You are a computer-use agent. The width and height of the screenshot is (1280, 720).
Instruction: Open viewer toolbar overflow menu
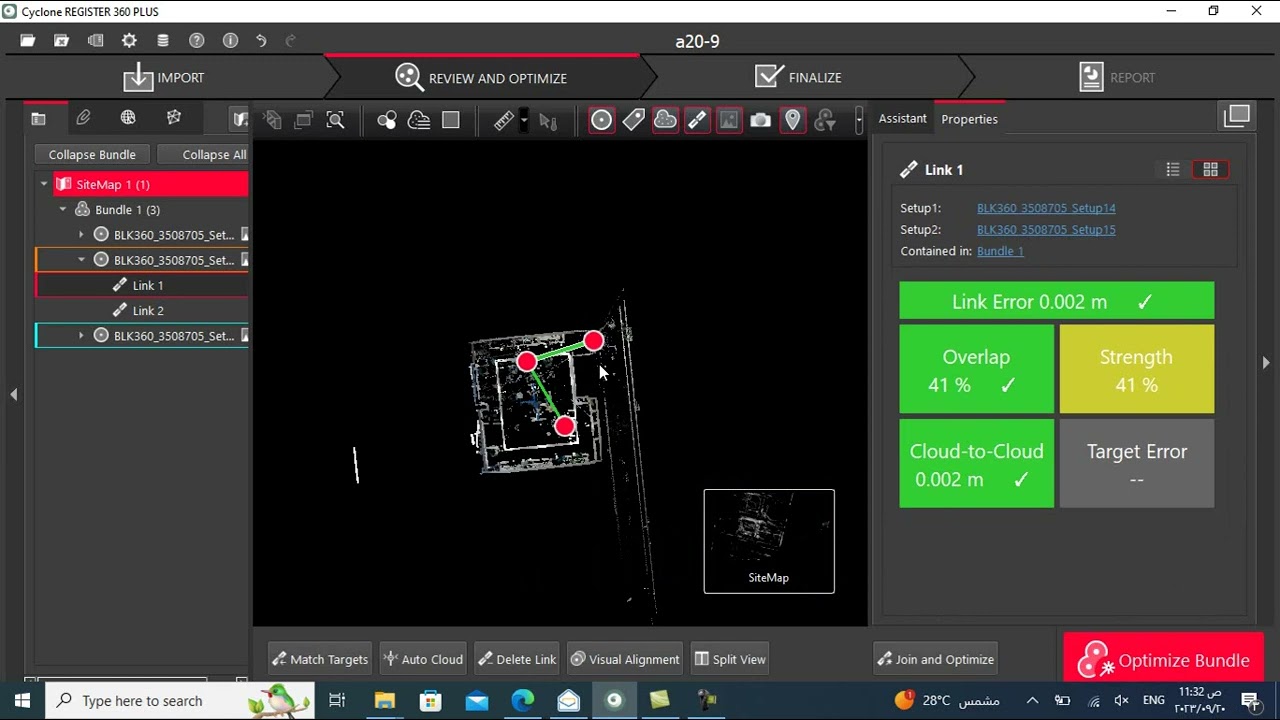[x=858, y=120]
